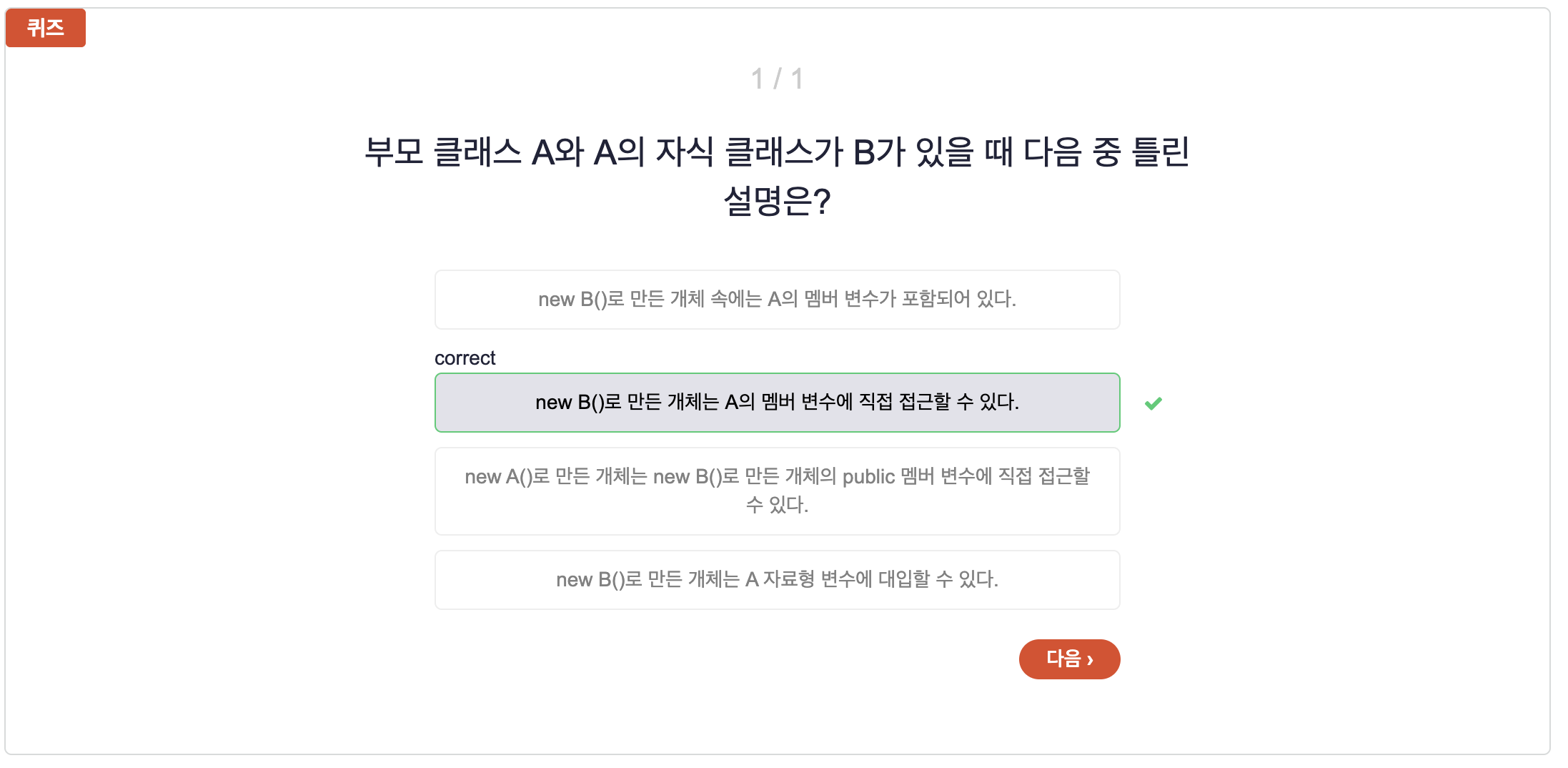Choose the answer mentioning public 멤버 변수
1568x768 pixels.
pyautogui.click(x=777, y=491)
